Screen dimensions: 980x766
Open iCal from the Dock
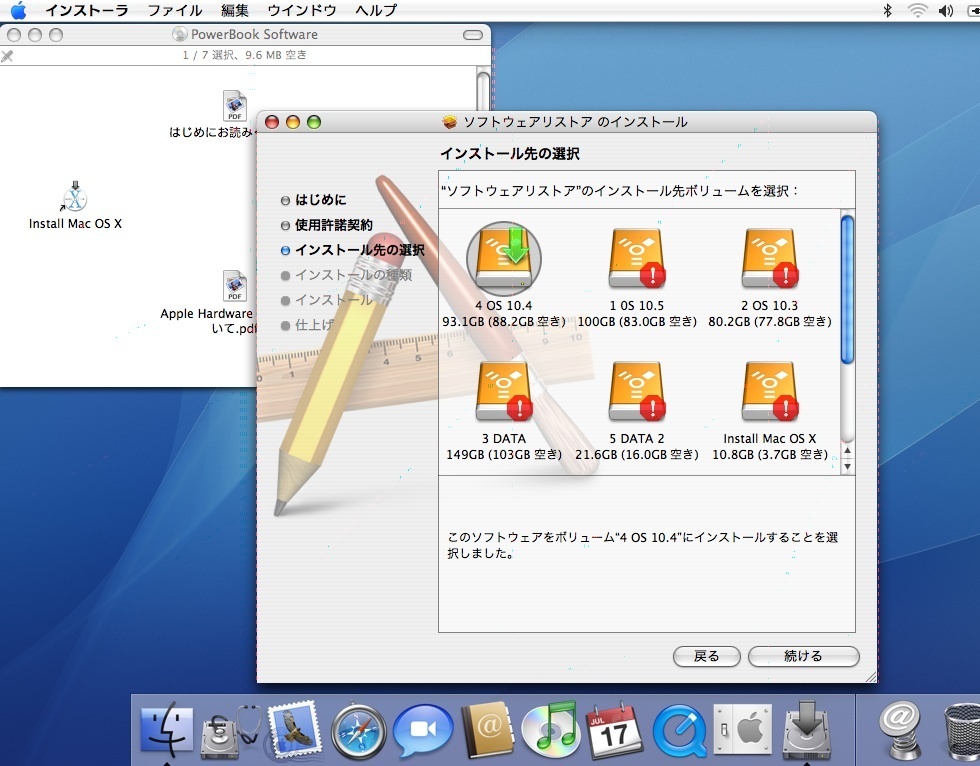613,730
